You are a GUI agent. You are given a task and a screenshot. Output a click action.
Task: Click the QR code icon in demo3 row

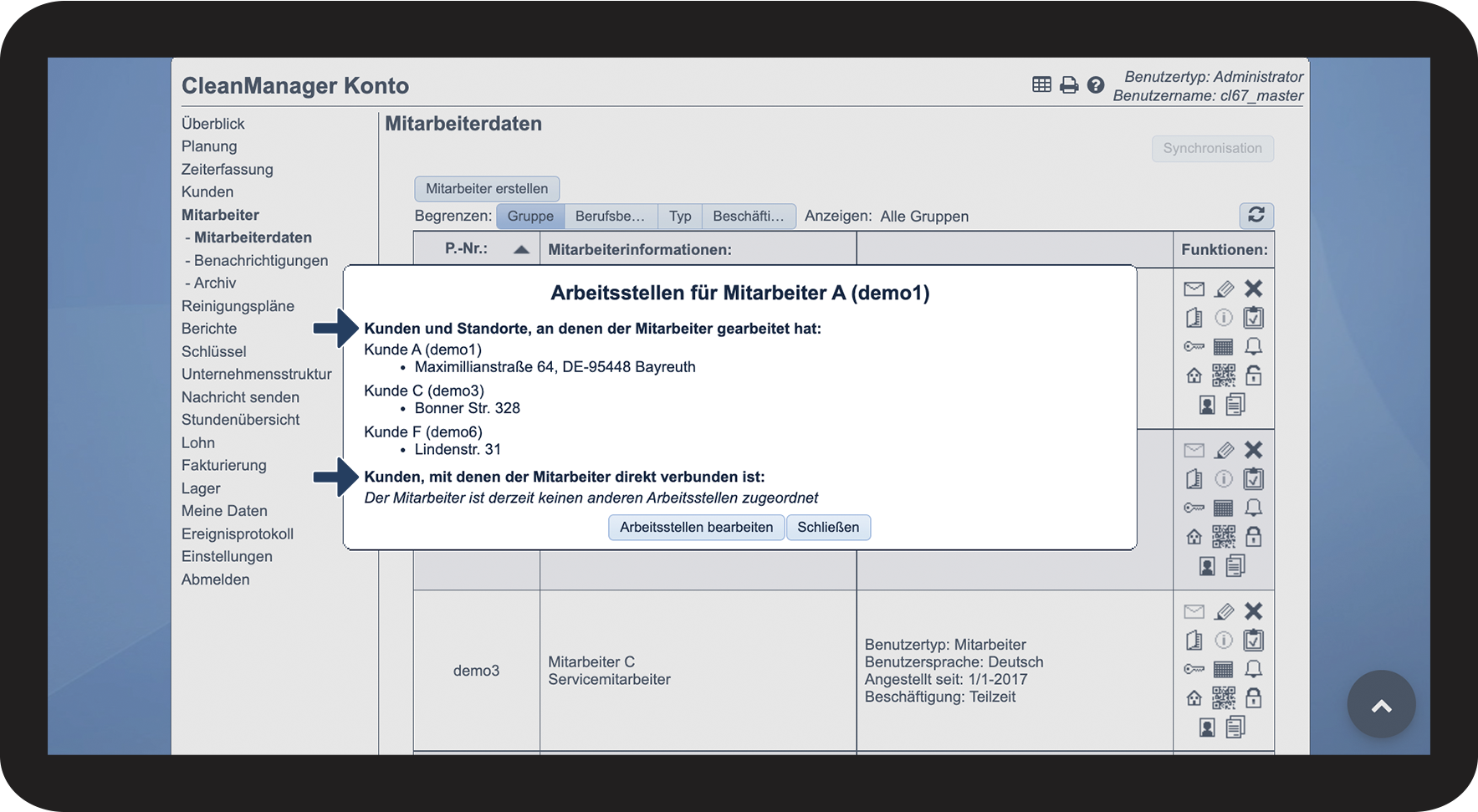tap(1223, 697)
